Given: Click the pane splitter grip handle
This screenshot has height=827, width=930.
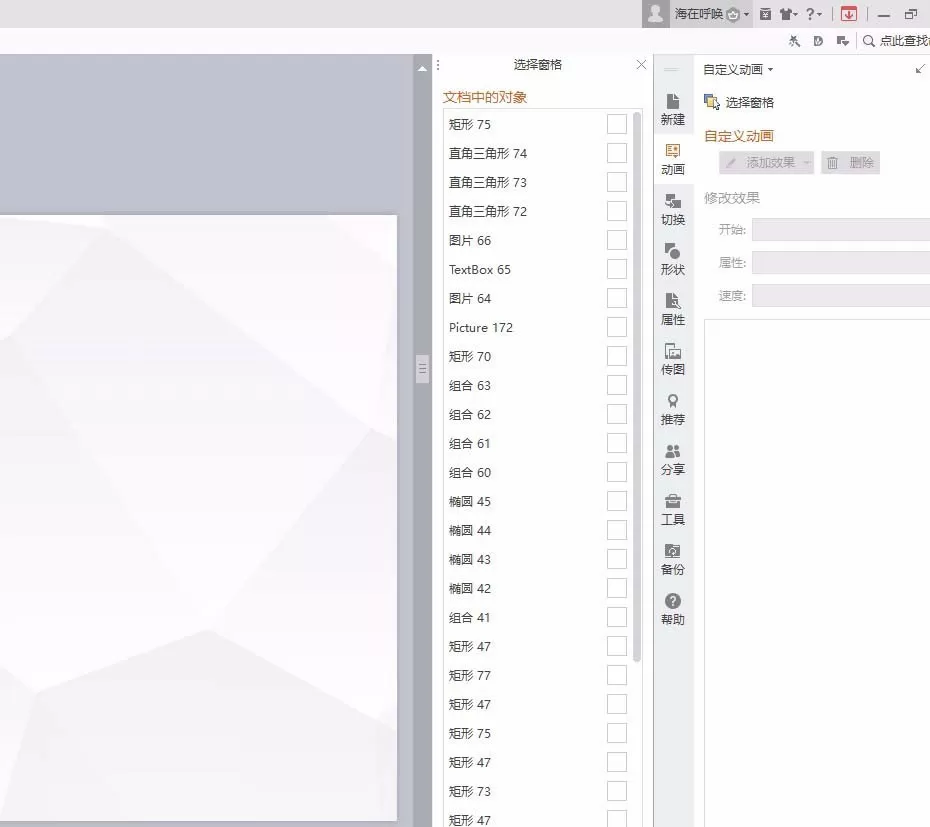Looking at the screenshot, I should point(422,369).
